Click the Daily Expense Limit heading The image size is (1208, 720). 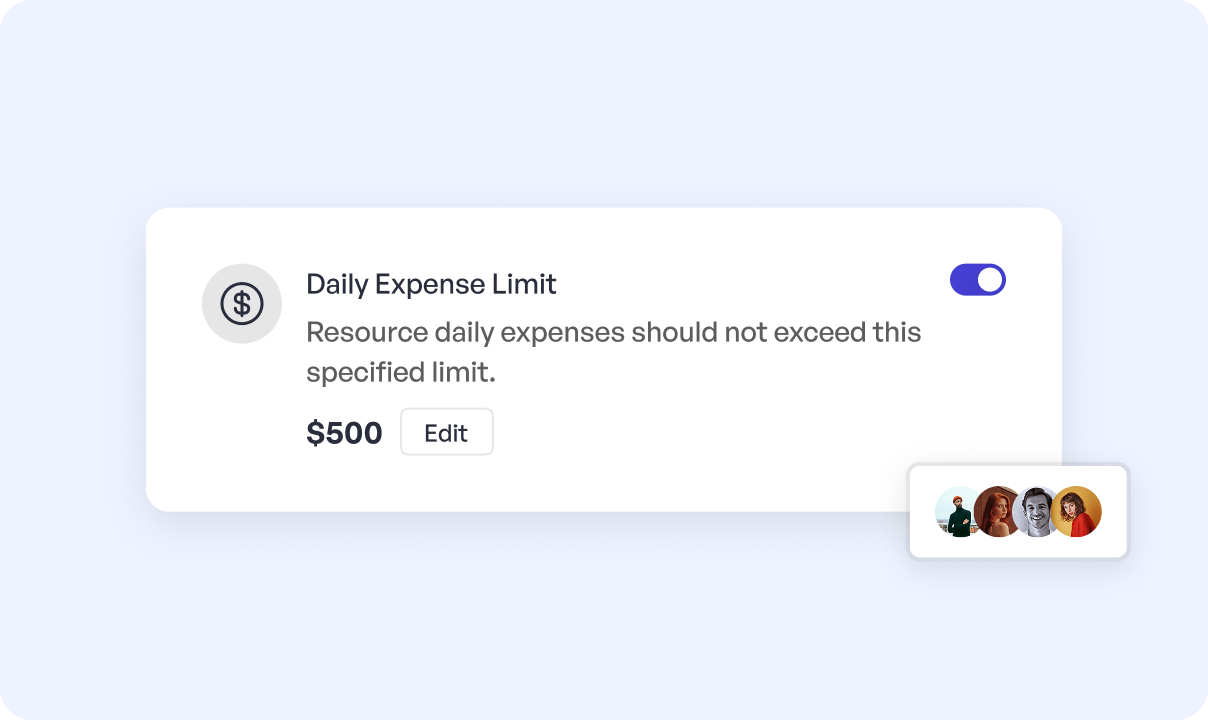tap(431, 284)
